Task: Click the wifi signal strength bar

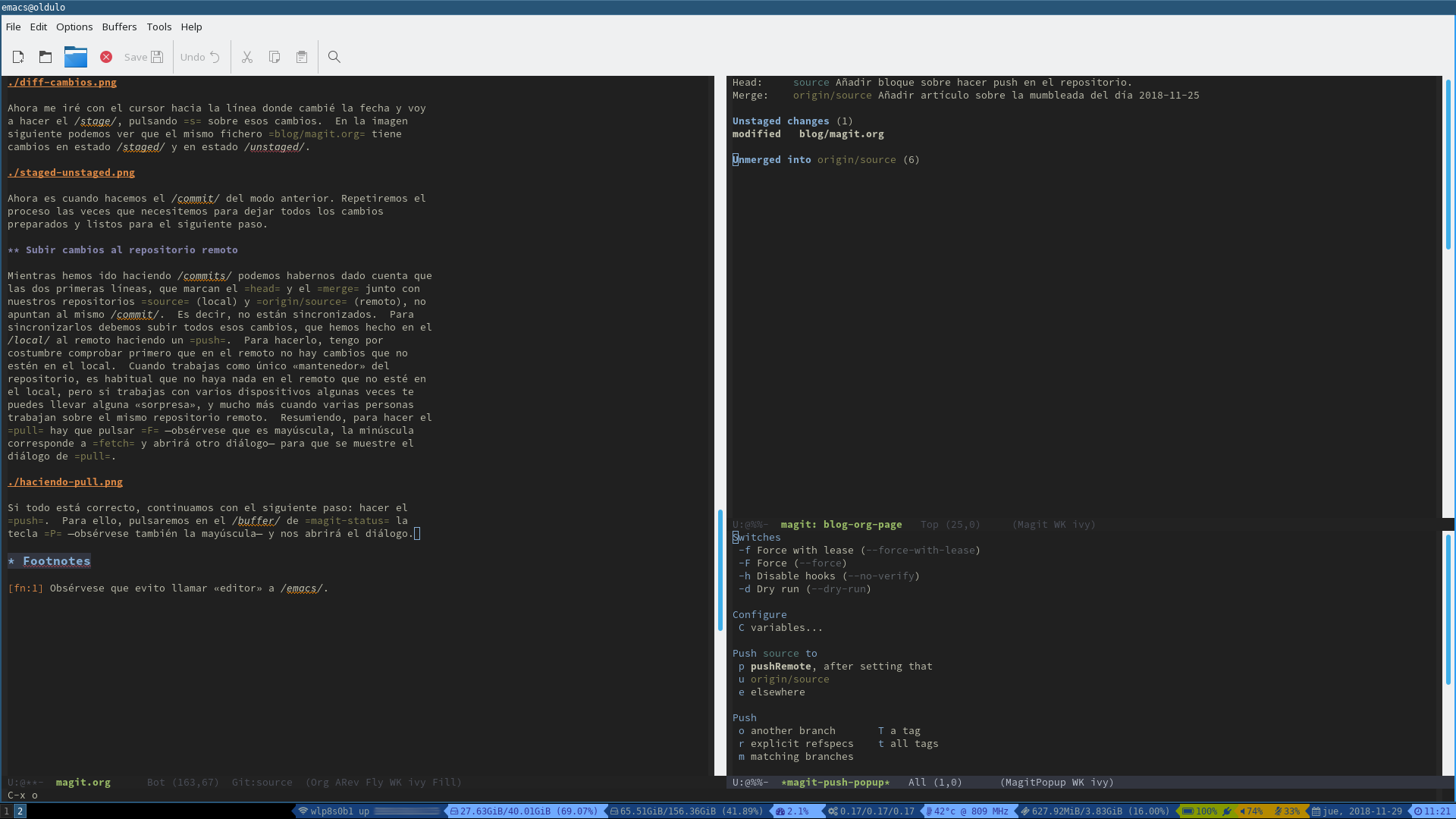Action: 406,811
